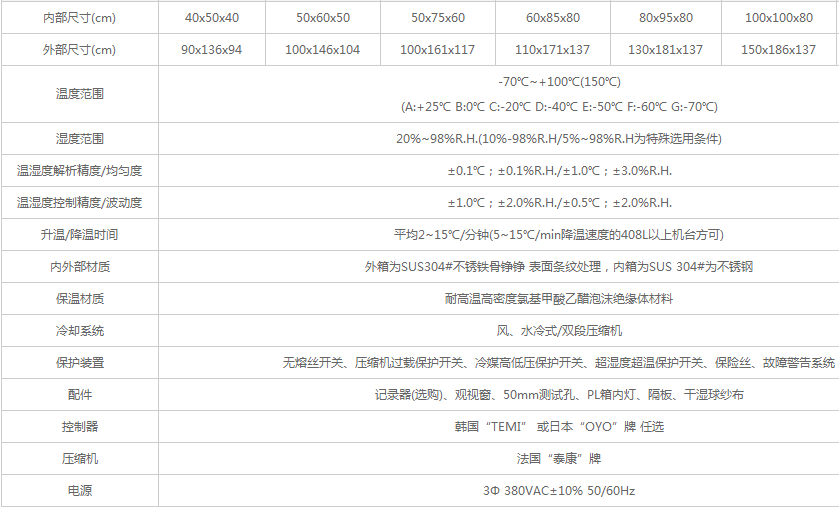The width and height of the screenshot is (839, 509).
Task: Select the '配件' row label
Action: coord(80,395)
